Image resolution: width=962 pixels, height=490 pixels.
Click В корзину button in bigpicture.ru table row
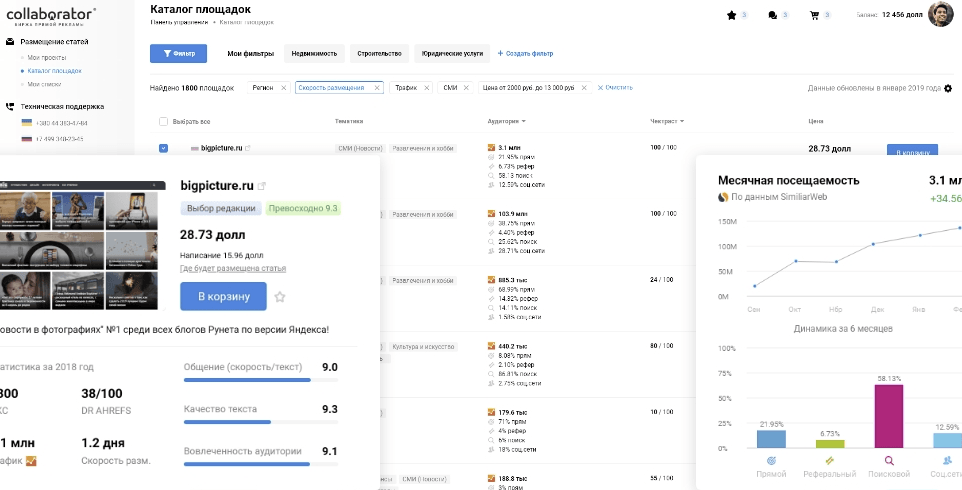[x=912, y=150]
